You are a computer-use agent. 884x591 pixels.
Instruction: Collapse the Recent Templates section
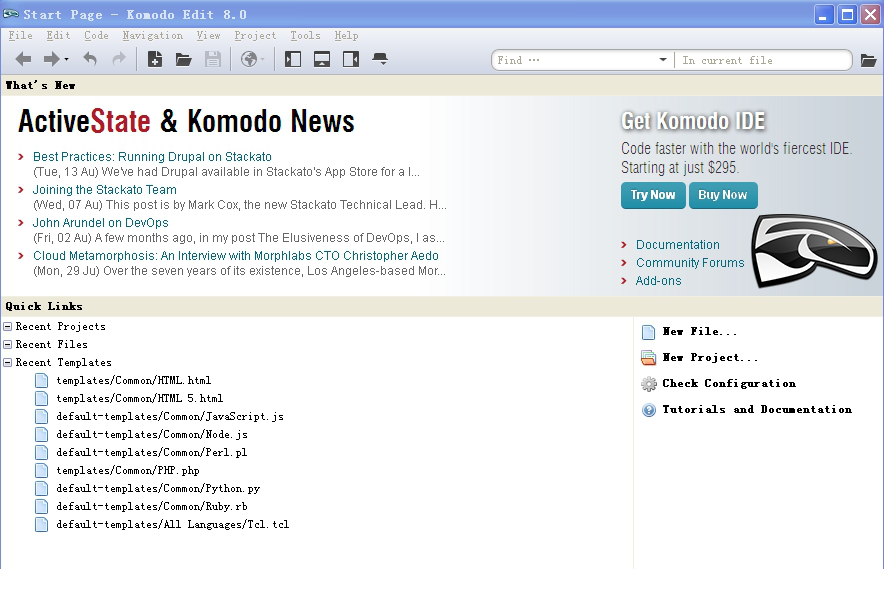pos(8,363)
